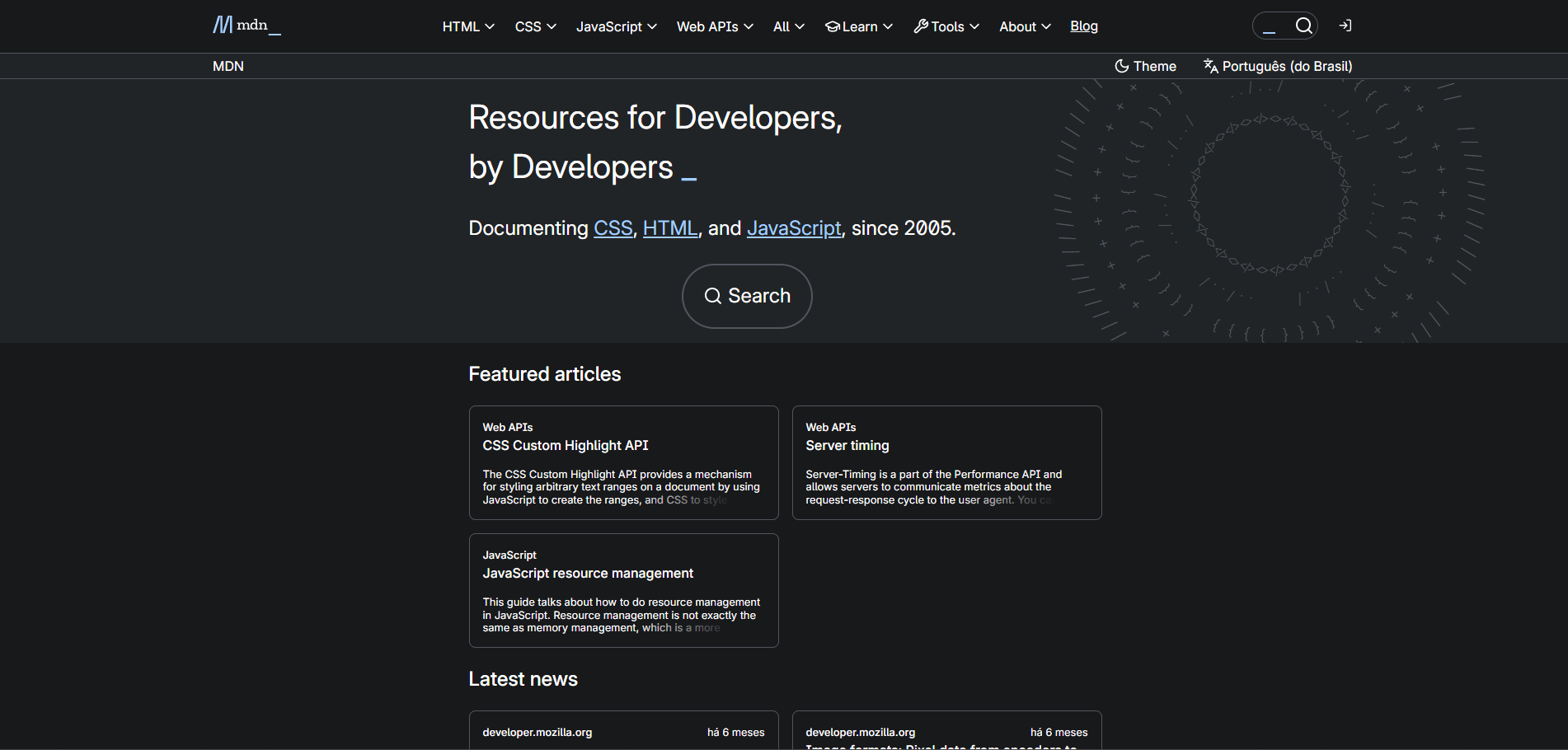Click the Latest news heading
Viewport: 1568px width, 750px height.
tap(523, 679)
